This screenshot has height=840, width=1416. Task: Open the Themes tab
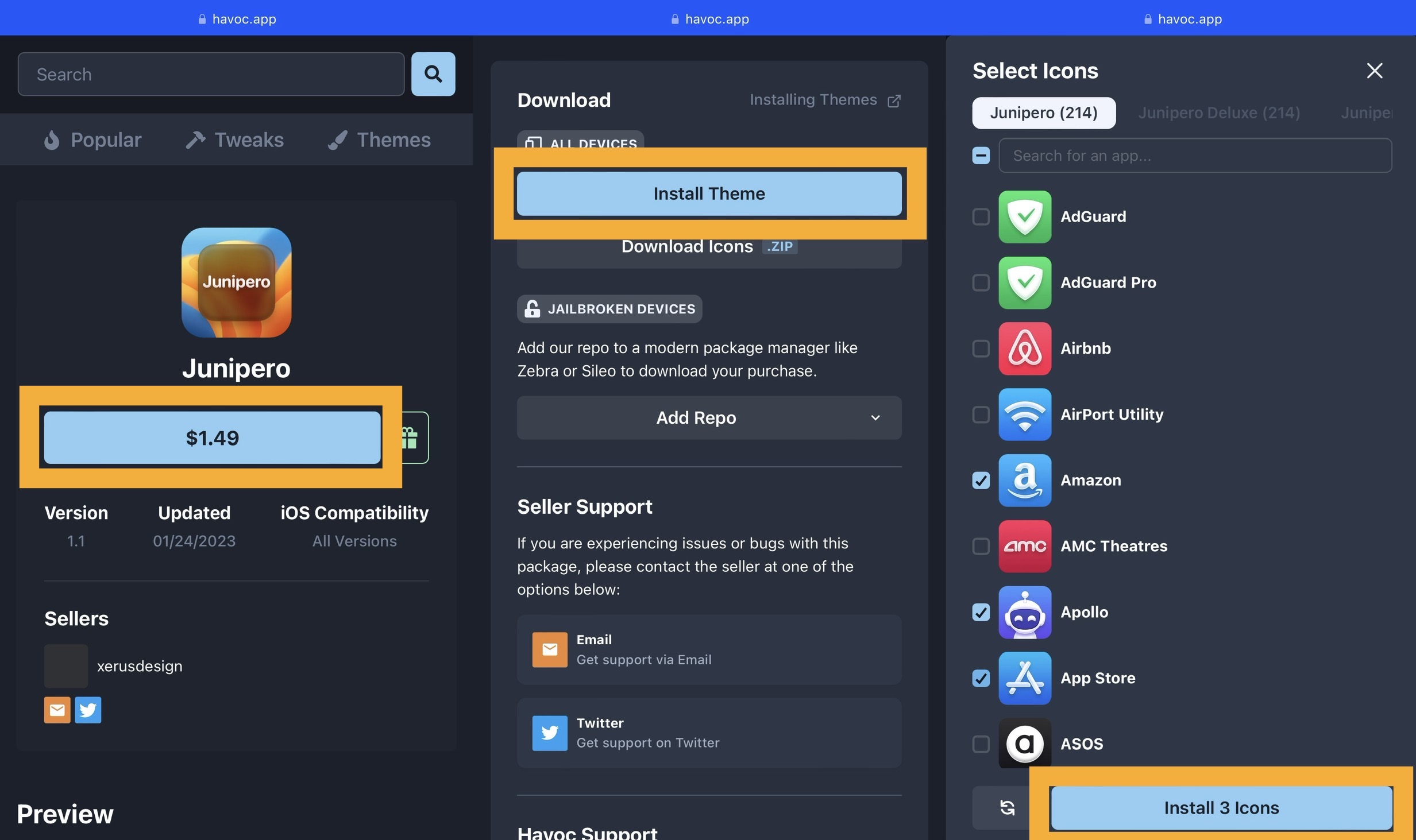click(x=379, y=140)
